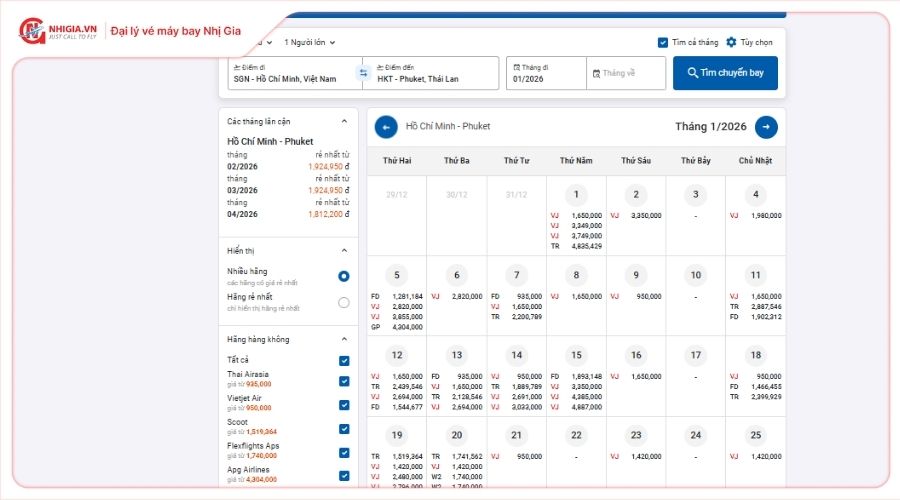Screen dimensions: 900x500
Task: Click the departure plane icon at Điểm đi
Action: tap(237, 67)
